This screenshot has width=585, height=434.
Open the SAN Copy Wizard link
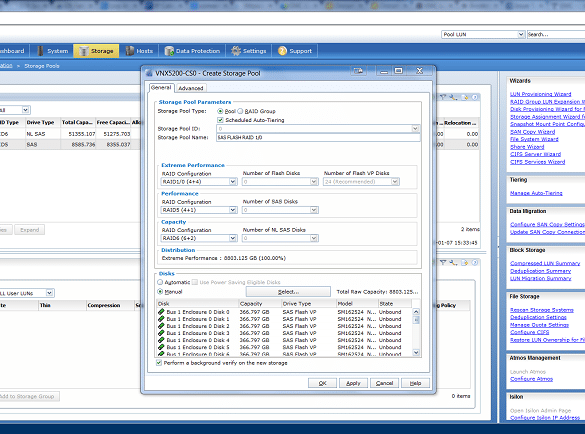[532, 132]
